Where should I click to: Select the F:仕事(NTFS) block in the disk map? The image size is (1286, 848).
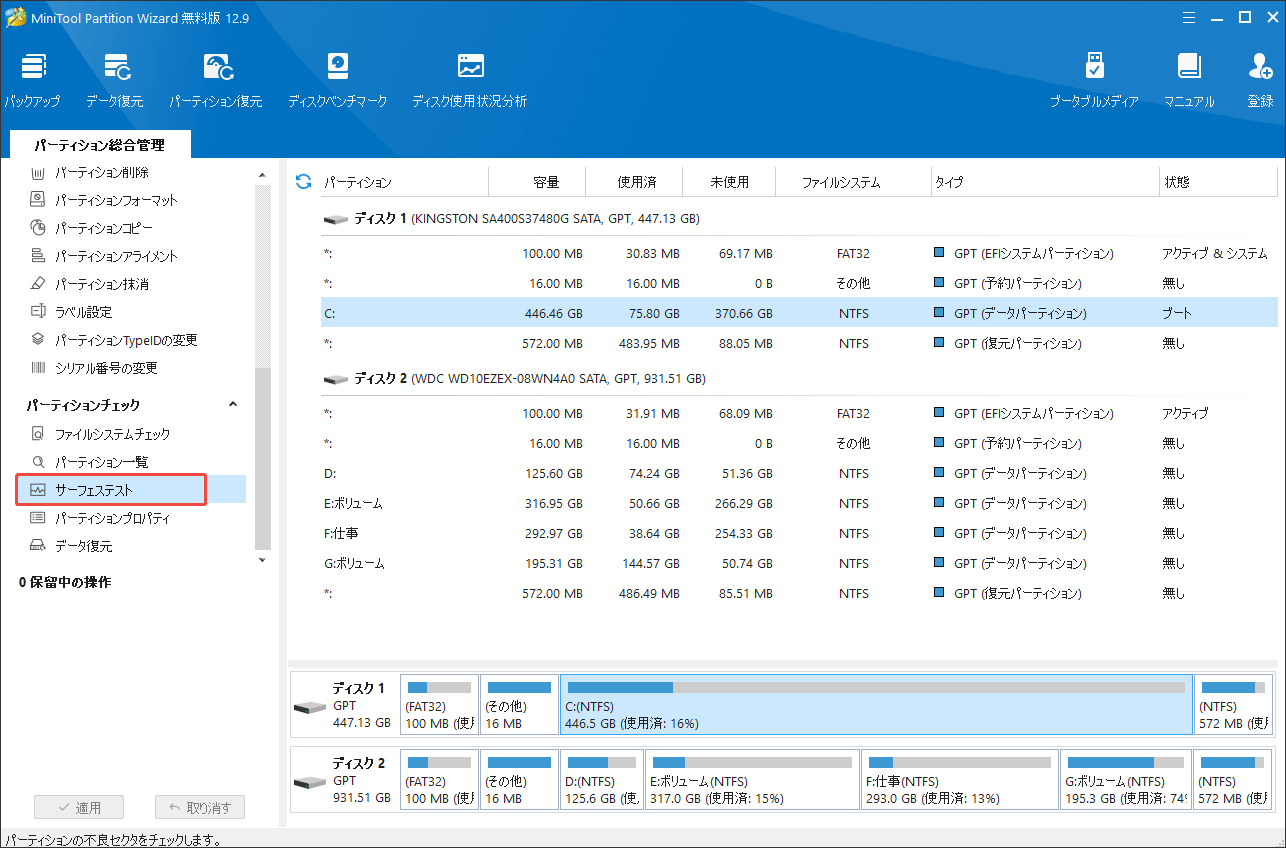(x=960, y=780)
